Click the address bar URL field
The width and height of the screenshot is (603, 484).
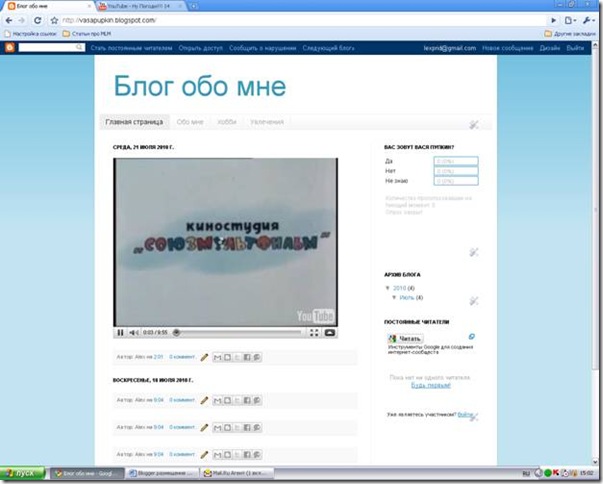click(302, 20)
